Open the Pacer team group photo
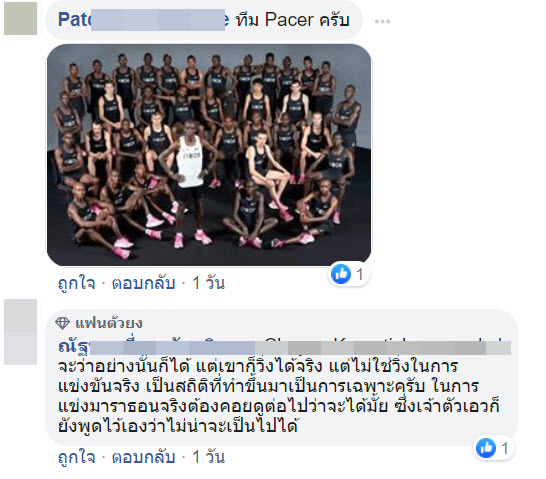 click(209, 155)
